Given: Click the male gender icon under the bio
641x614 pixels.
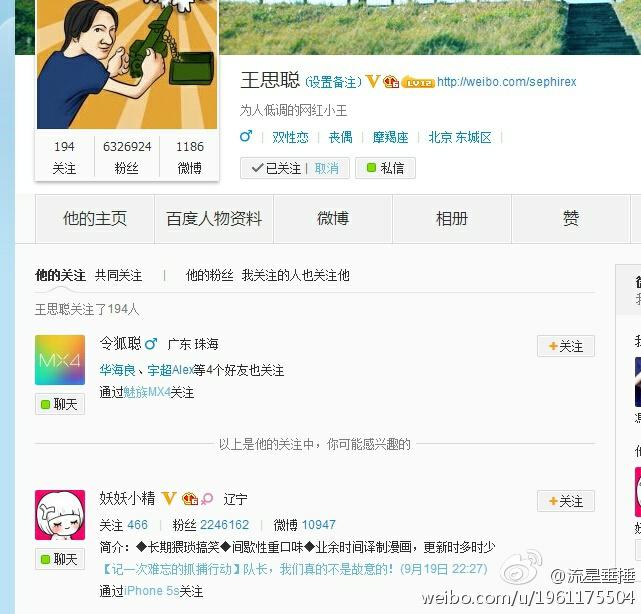Looking at the screenshot, I should (x=246, y=136).
